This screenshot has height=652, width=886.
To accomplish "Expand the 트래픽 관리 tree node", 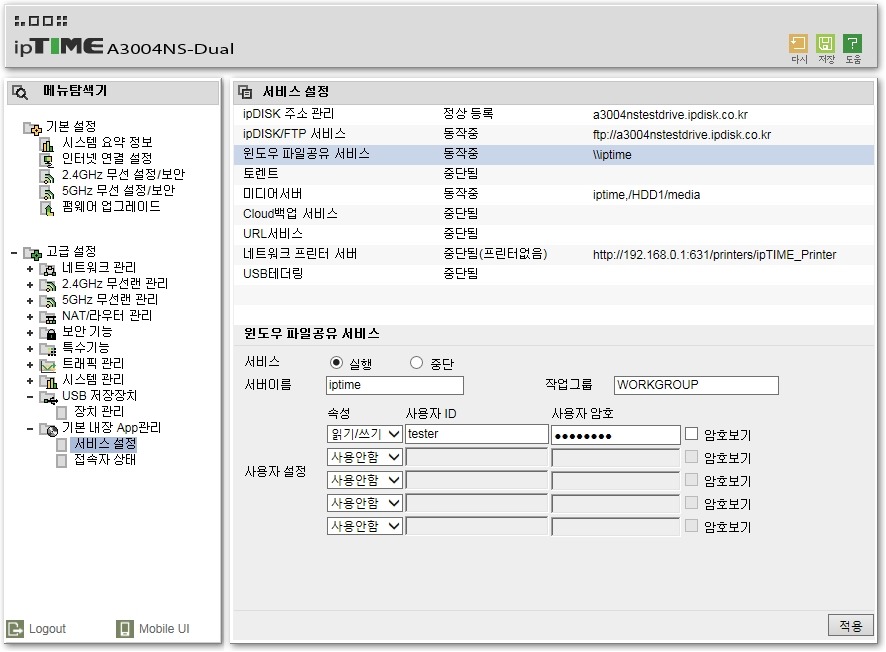I will coord(30,365).
